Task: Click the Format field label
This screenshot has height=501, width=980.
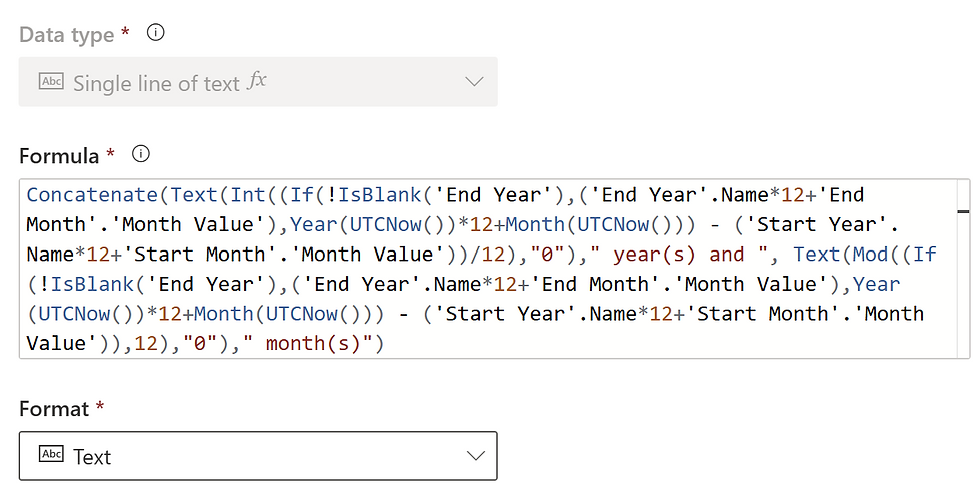Action: 56,408
